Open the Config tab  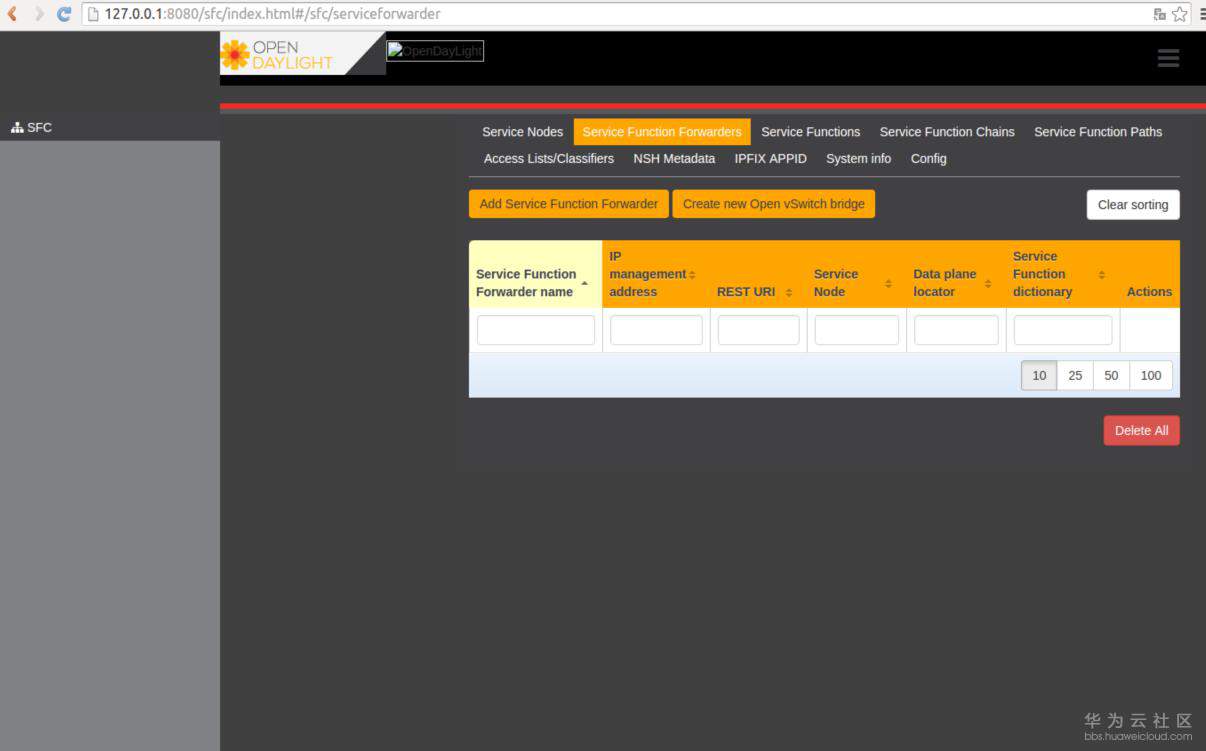[928, 158]
